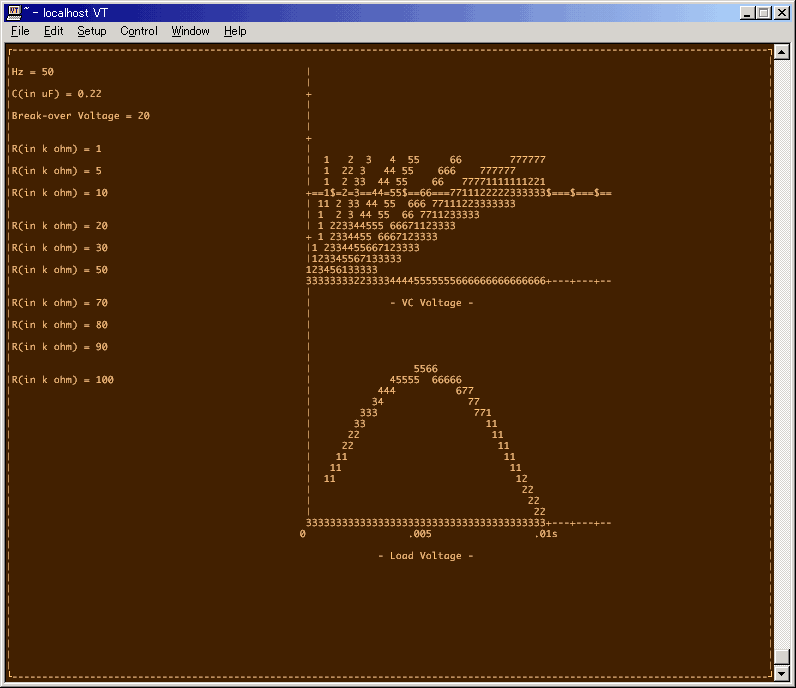
Task: Click the scrollbar down arrow
Action: 782,674
